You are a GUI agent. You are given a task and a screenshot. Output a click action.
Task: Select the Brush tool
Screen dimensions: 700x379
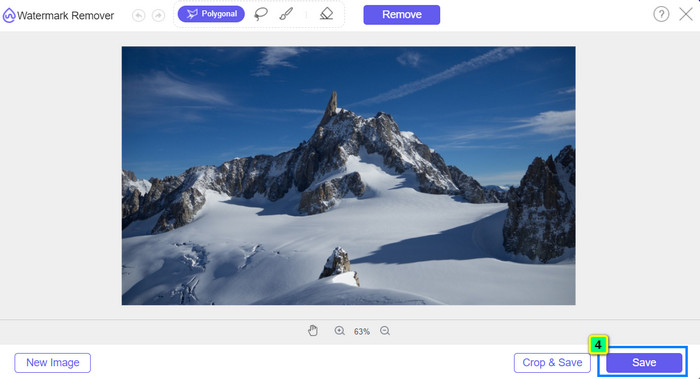pyautogui.click(x=286, y=14)
